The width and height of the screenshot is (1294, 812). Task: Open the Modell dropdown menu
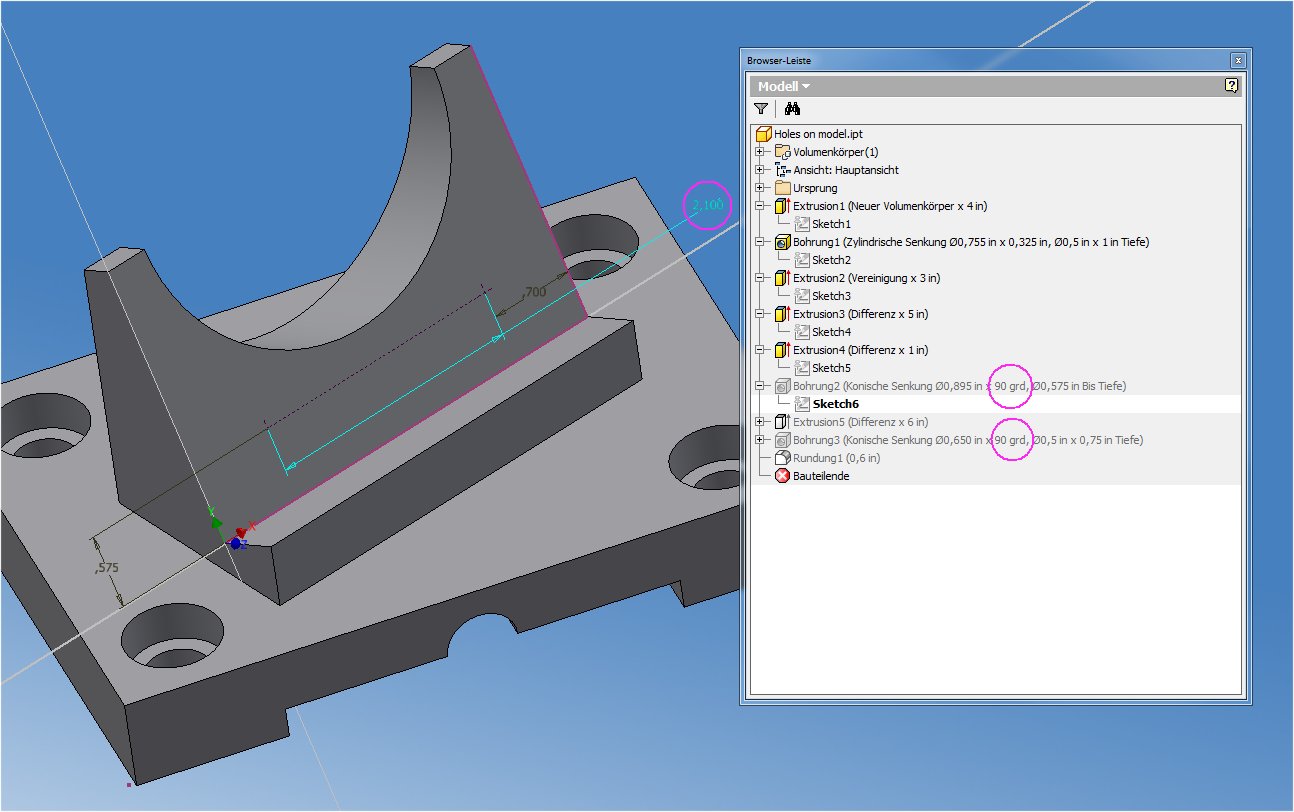(784, 87)
